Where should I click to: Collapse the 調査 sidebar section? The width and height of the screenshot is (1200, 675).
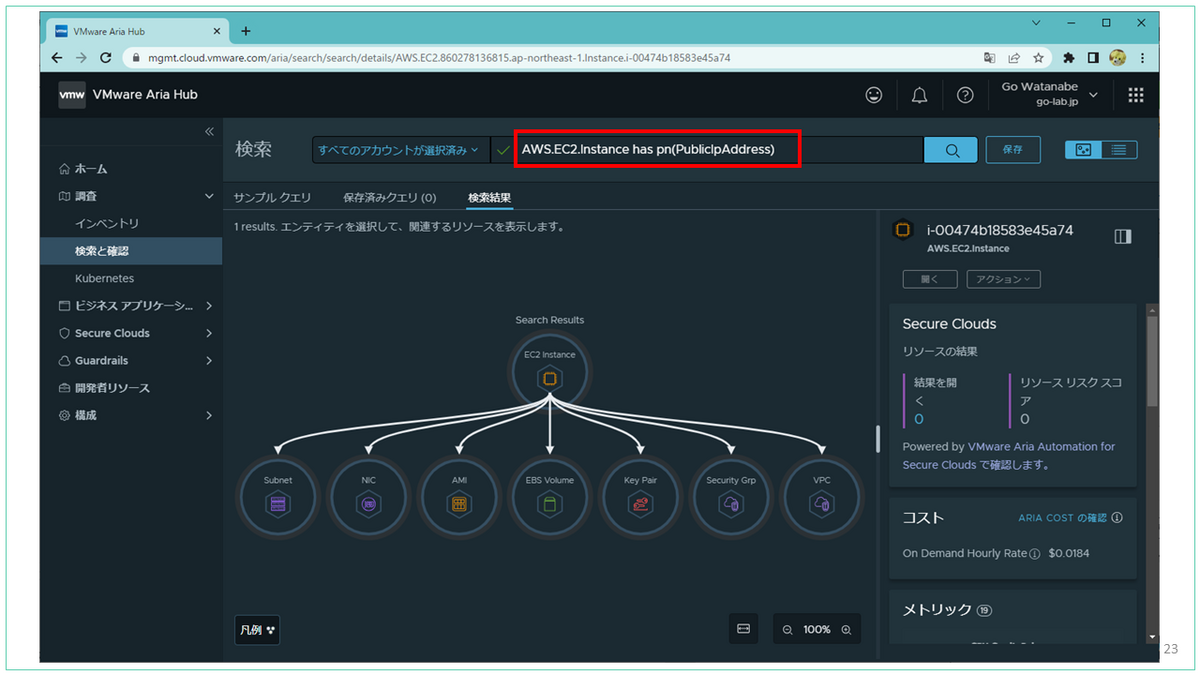point(209,196)
